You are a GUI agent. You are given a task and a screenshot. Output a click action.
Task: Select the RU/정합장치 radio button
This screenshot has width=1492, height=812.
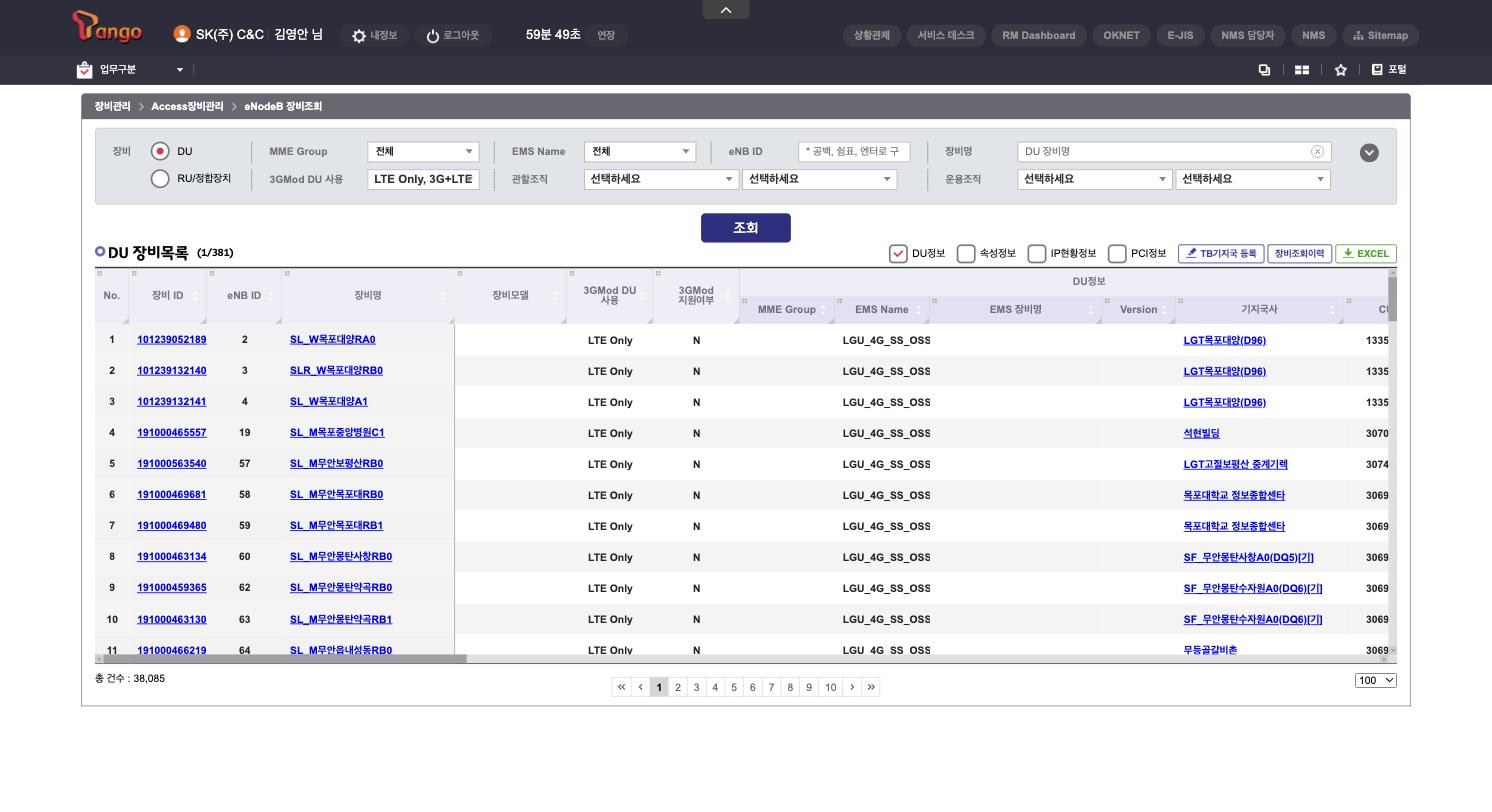coord(160,179)
